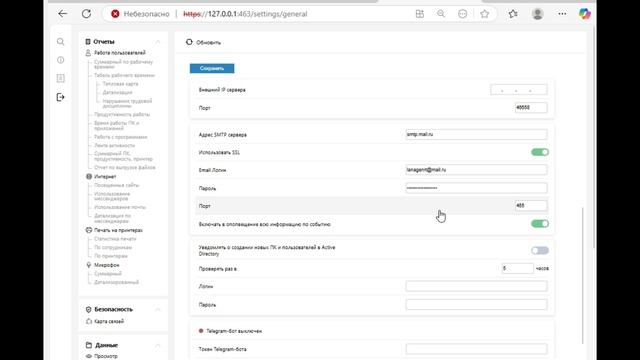Open Суммарный по рабочему времени report
The image size is (640, 360).
124,64
